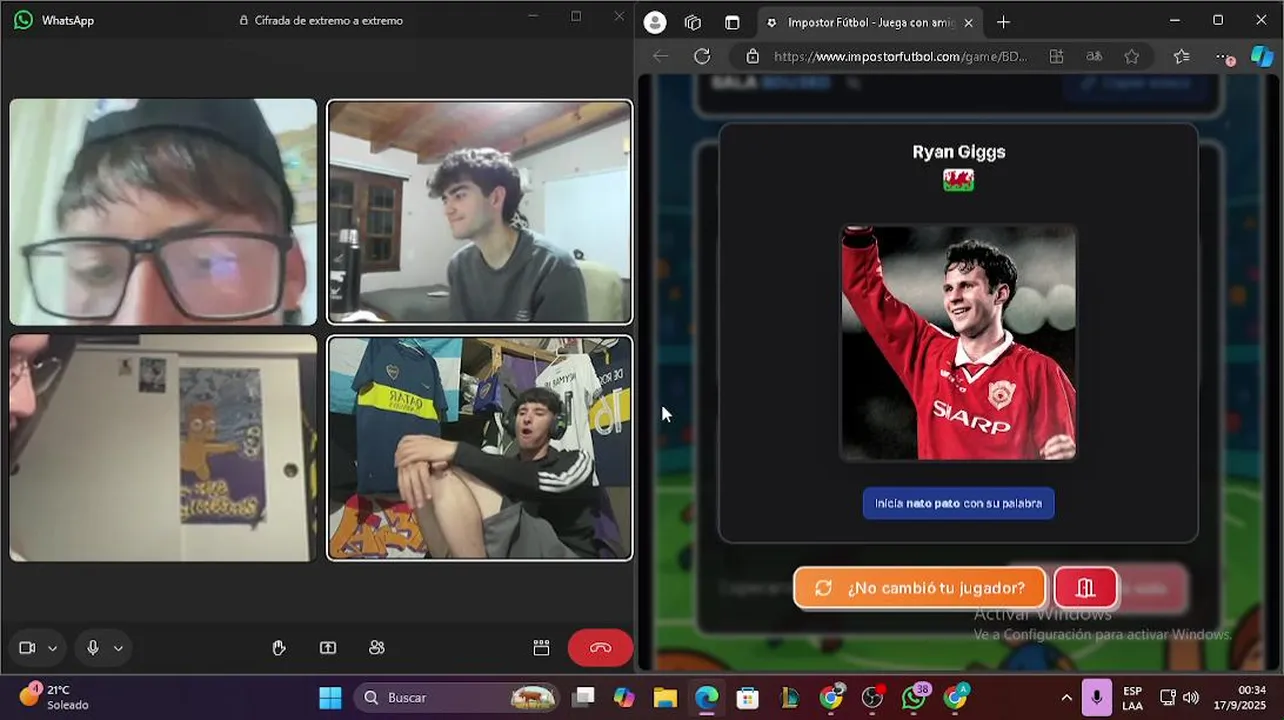Change WhatsApp call grid layout
This screenshot has height=720, width=1284.
point(541,648)
